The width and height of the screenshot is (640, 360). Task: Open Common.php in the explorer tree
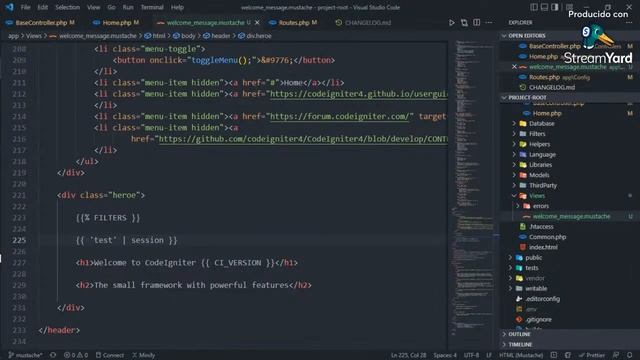(x=547, y=237)
